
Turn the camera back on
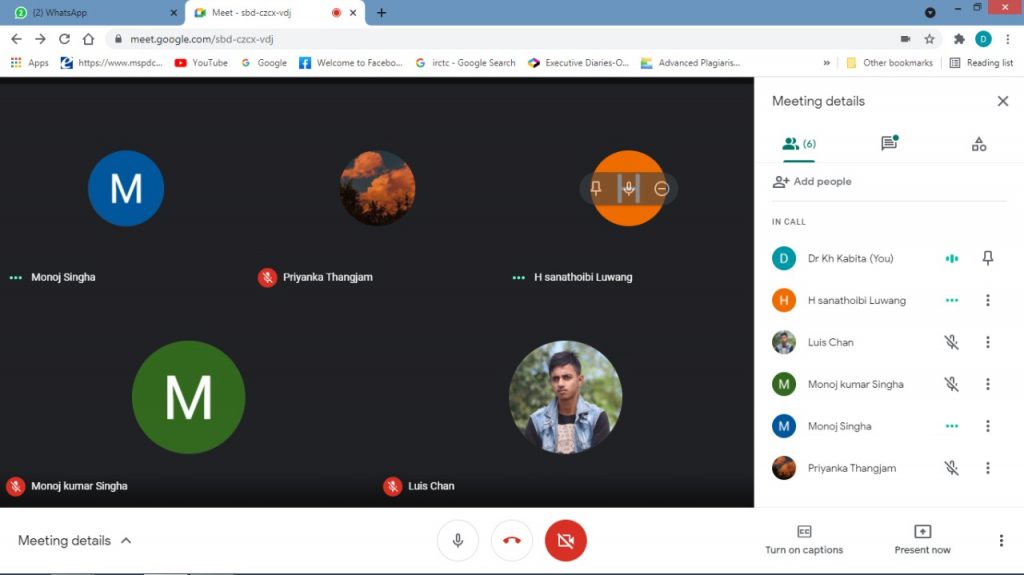(x=566, y=541)
